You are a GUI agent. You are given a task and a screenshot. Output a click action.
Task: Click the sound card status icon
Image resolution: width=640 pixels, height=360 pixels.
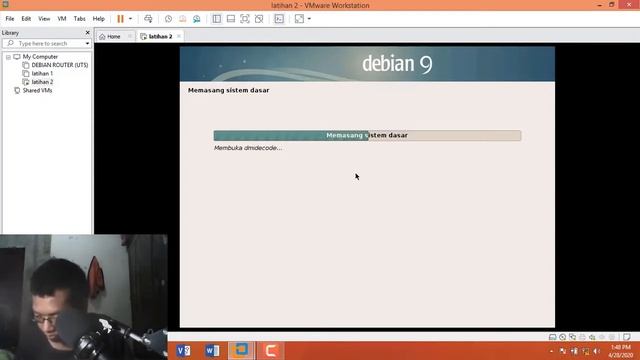tap(592, 337)
